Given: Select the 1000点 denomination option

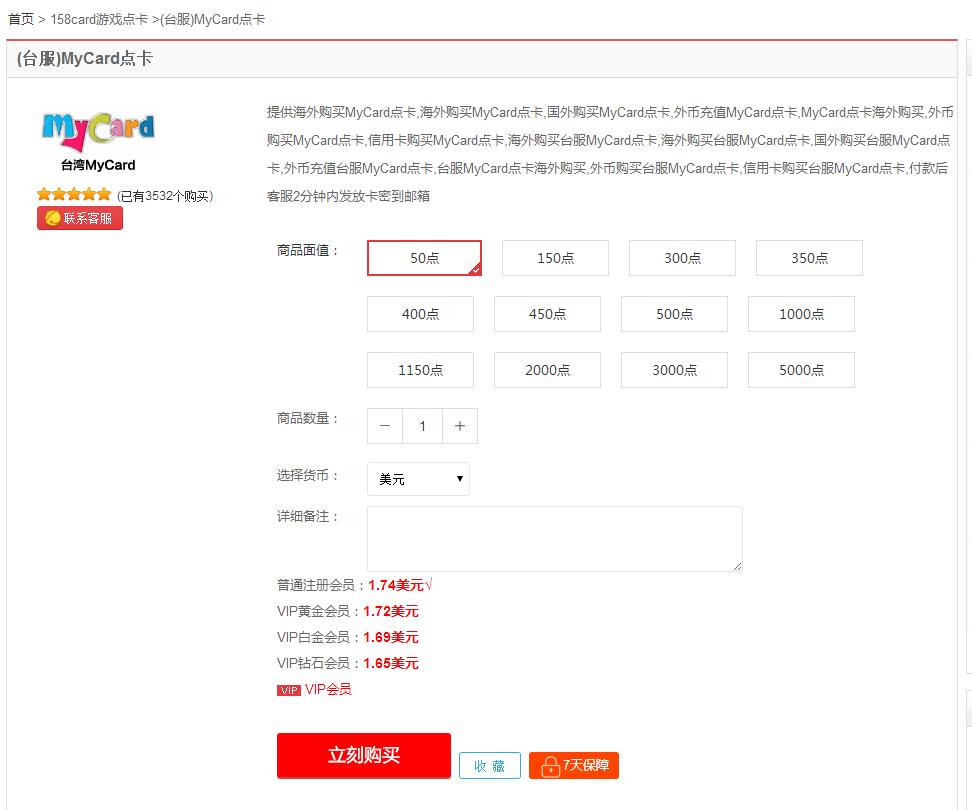Looking at the screenshot, I should tap(802, 314).
